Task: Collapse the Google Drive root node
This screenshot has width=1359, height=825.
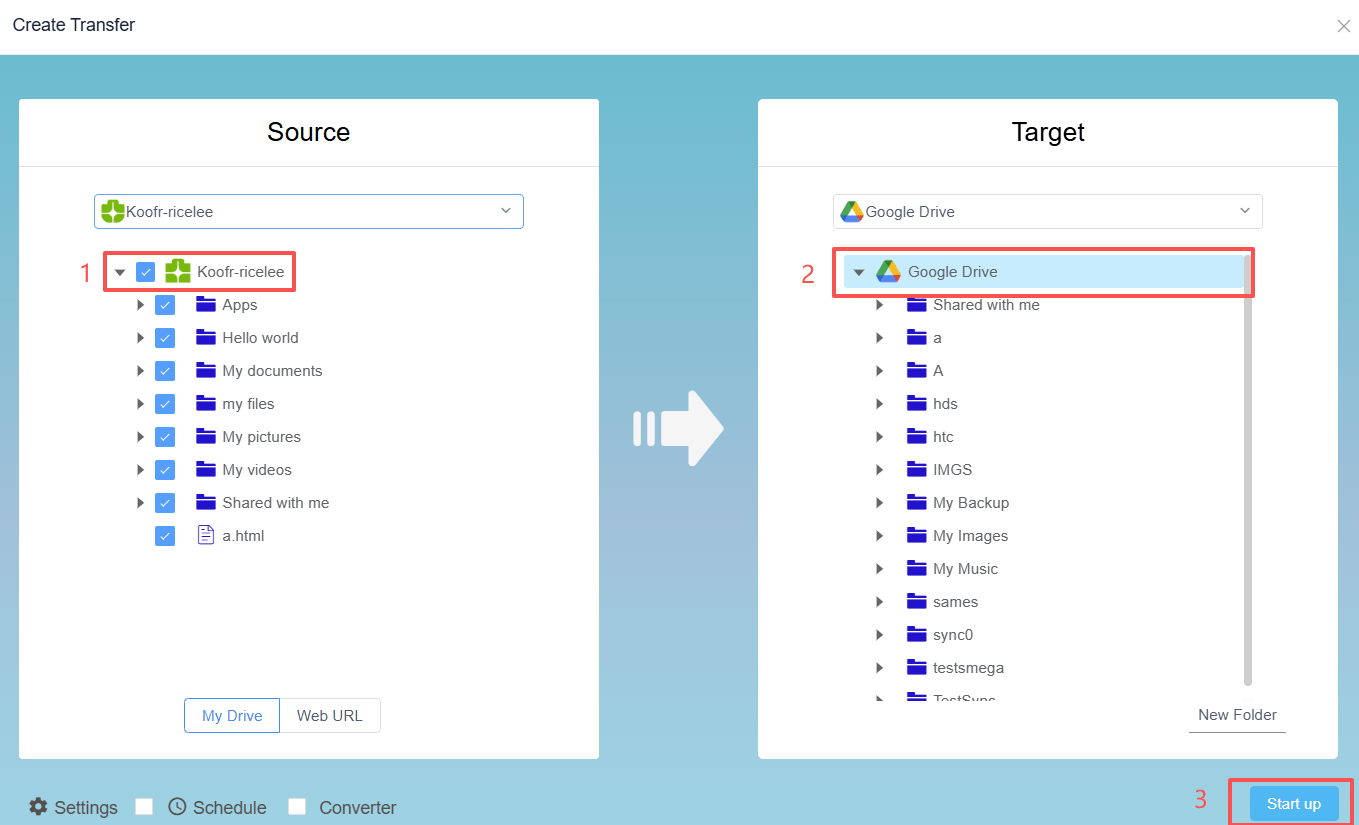Action: point(858,272)
